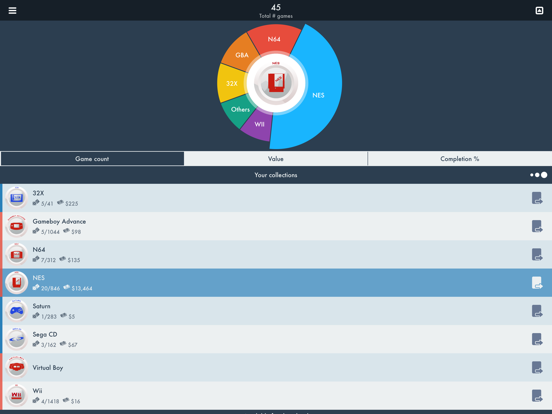Select the N64 slice of the chart
The image size is (552, 414).
click(274, 39)
